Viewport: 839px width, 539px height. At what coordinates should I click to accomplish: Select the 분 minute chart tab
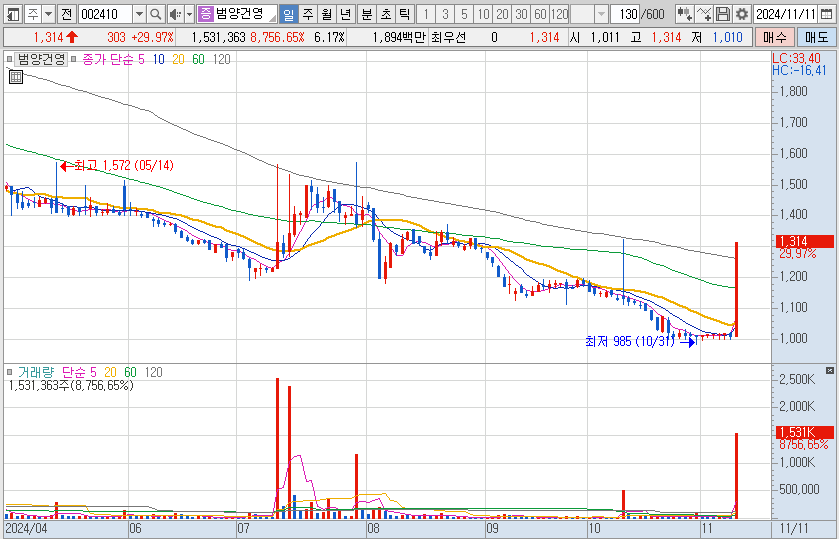click(367, 14)
